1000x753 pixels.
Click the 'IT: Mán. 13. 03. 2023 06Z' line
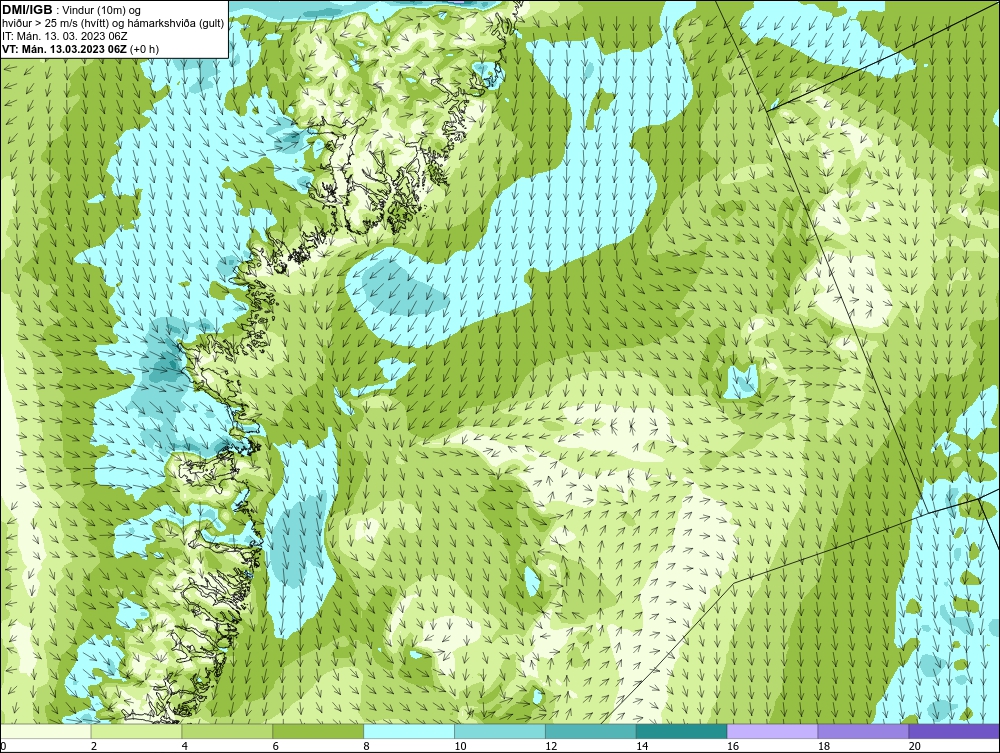(x=65, y=36)
